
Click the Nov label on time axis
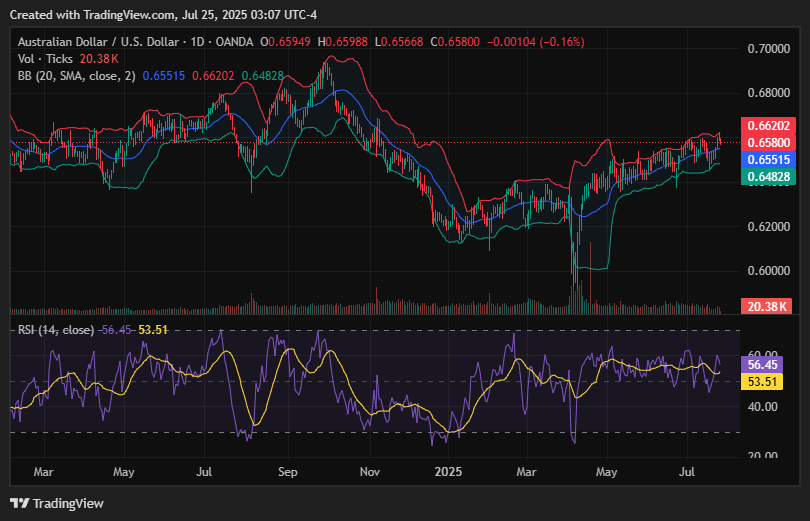click(370, 472)
